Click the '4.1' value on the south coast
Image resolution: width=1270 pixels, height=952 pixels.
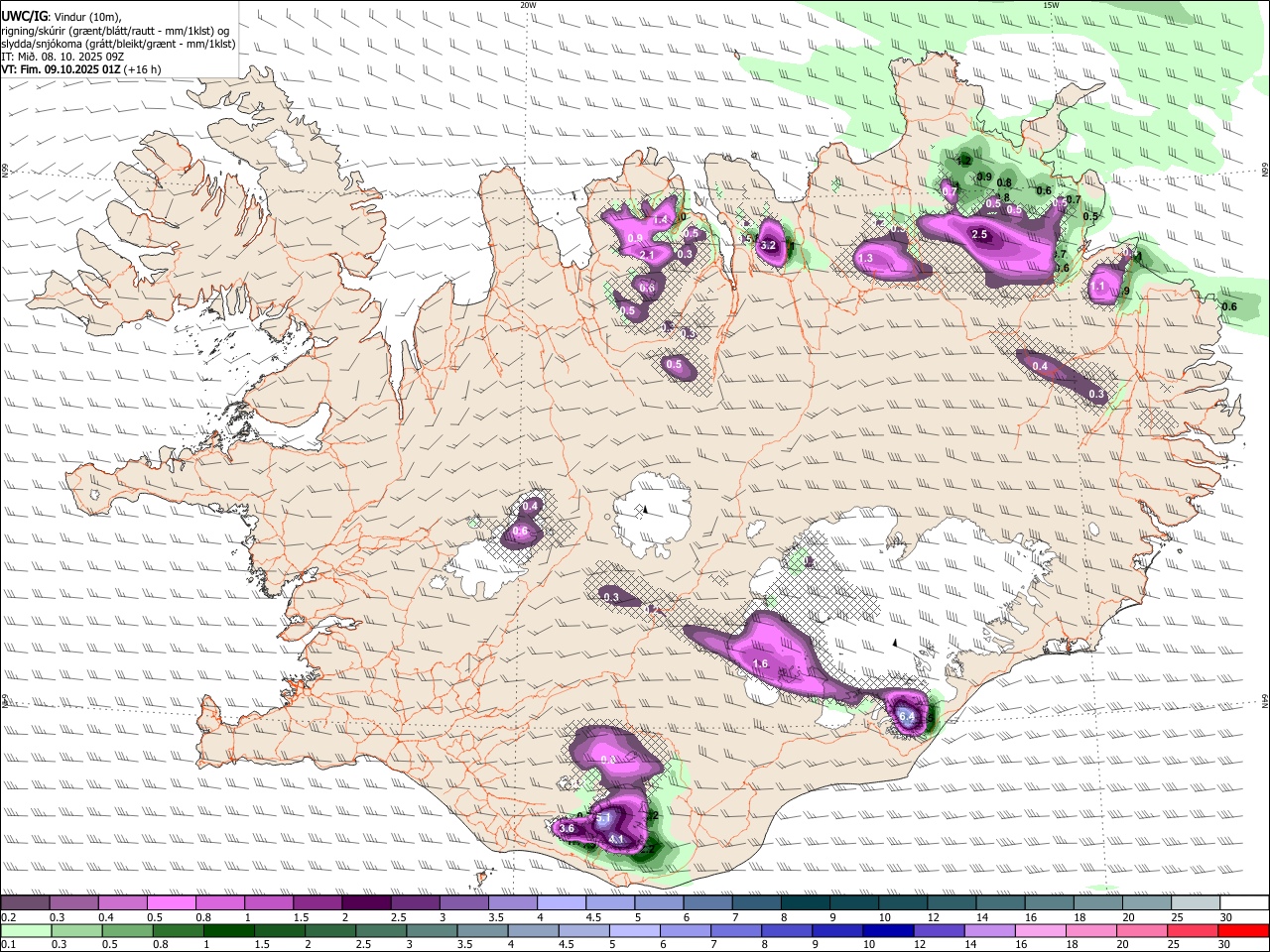tap(616, 840)
